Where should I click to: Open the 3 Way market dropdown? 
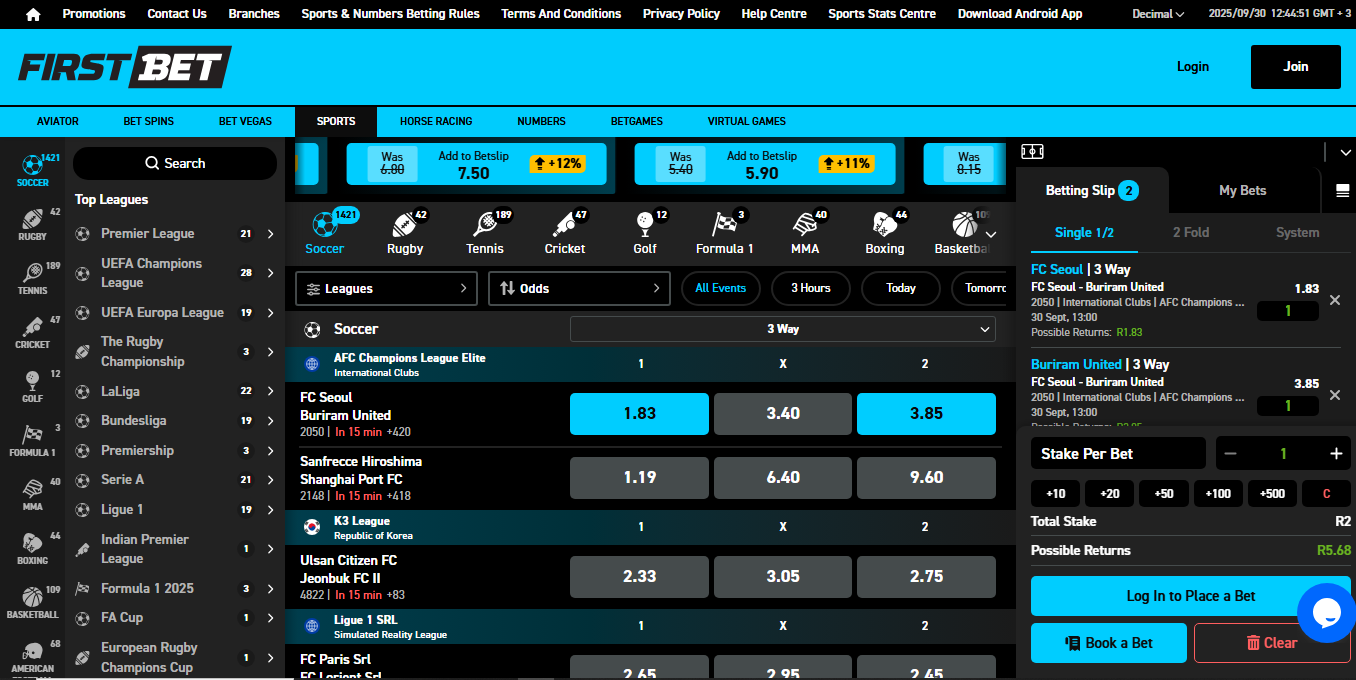click(x=782, y=328)
